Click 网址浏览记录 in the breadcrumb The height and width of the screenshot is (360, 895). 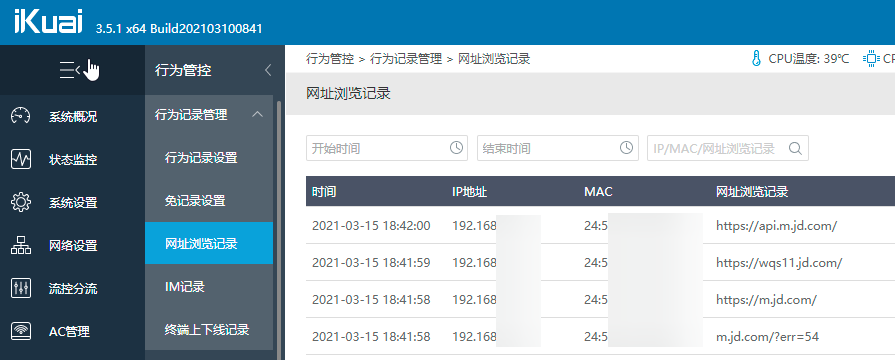(494, 58)
